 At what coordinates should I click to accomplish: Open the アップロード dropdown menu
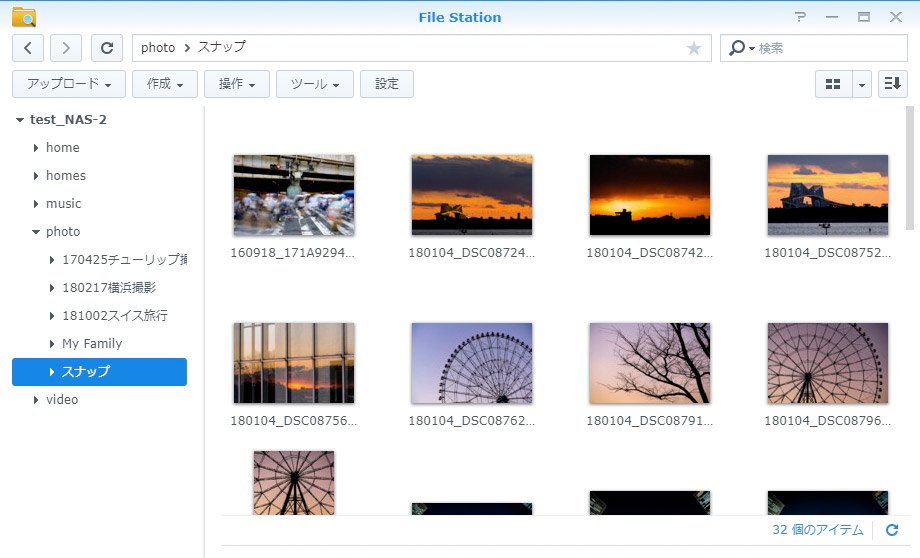[69, 84]
